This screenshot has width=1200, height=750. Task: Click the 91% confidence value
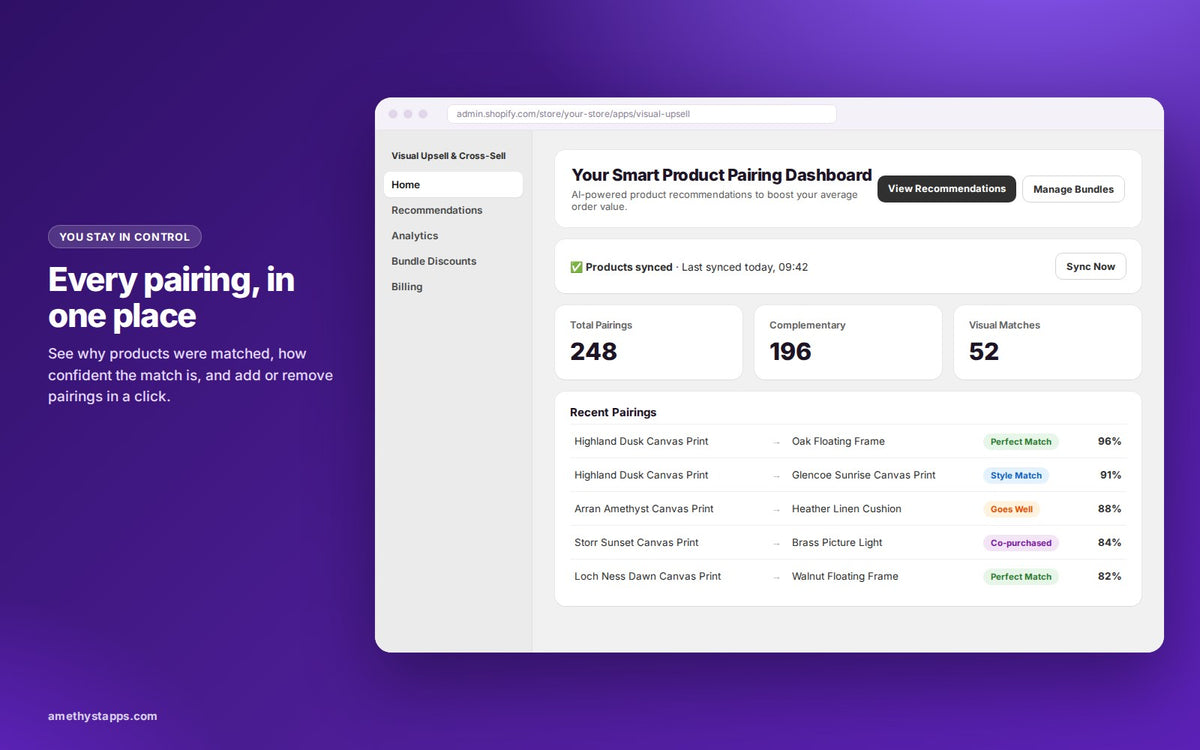(1110, 475)
